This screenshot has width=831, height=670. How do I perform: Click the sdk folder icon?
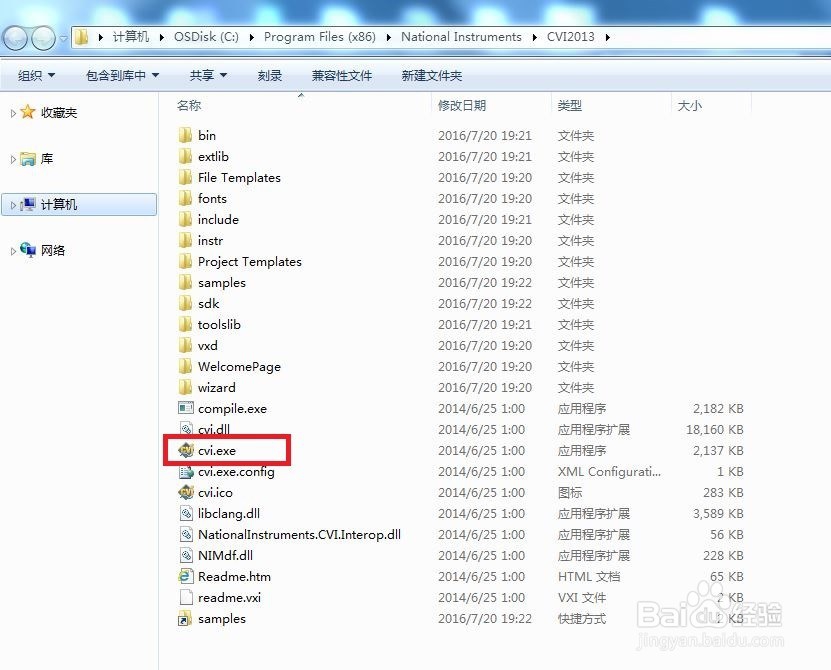(185, 303)
